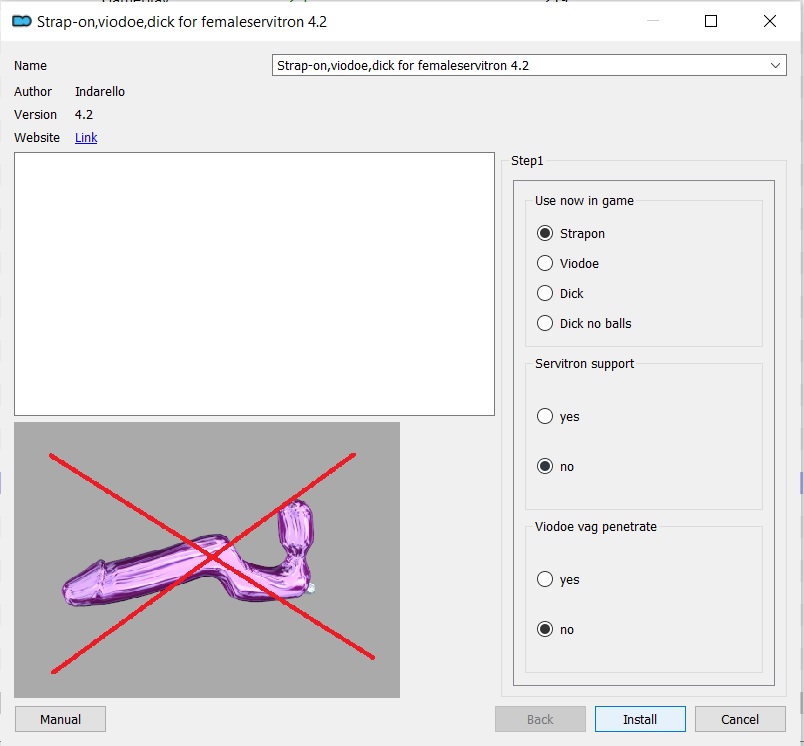Click the mod preview image
The image size is (804, 746).
[207, 560]
